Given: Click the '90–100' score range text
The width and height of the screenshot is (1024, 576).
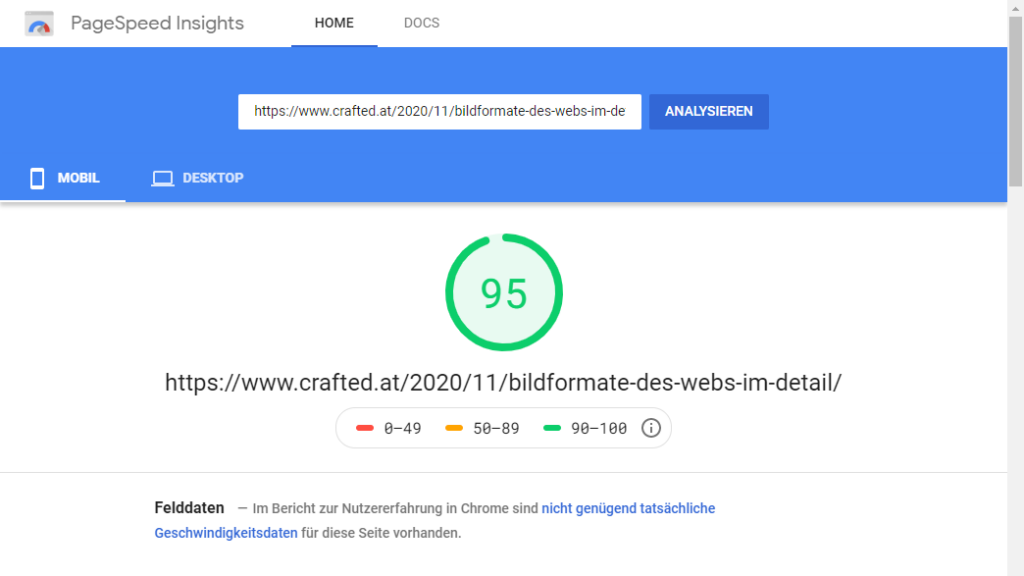Looking at the screenshot, I should pyautogui.click(x=599, y=428).
